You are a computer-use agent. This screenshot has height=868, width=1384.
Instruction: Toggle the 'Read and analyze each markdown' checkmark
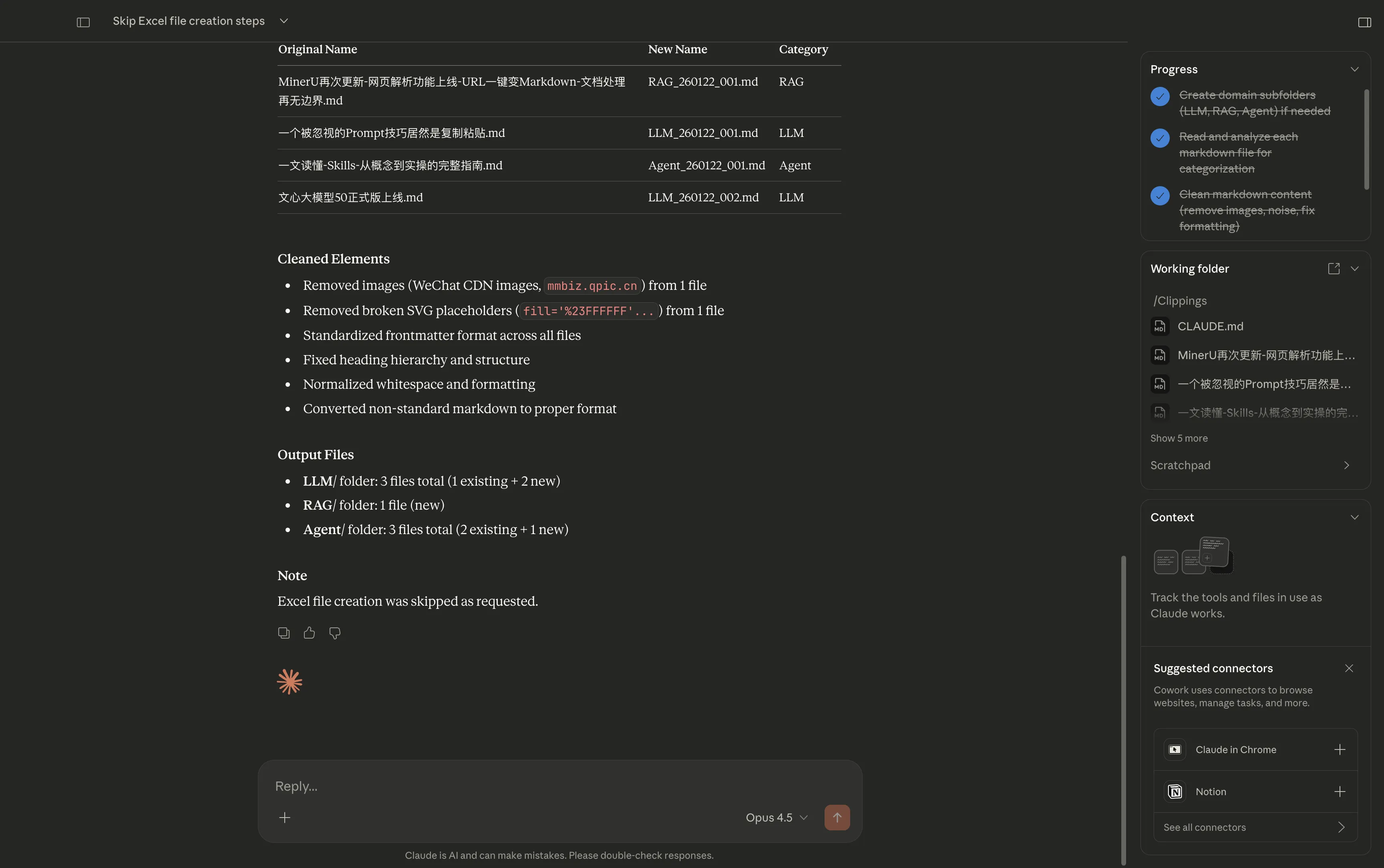click(1160, 139)
